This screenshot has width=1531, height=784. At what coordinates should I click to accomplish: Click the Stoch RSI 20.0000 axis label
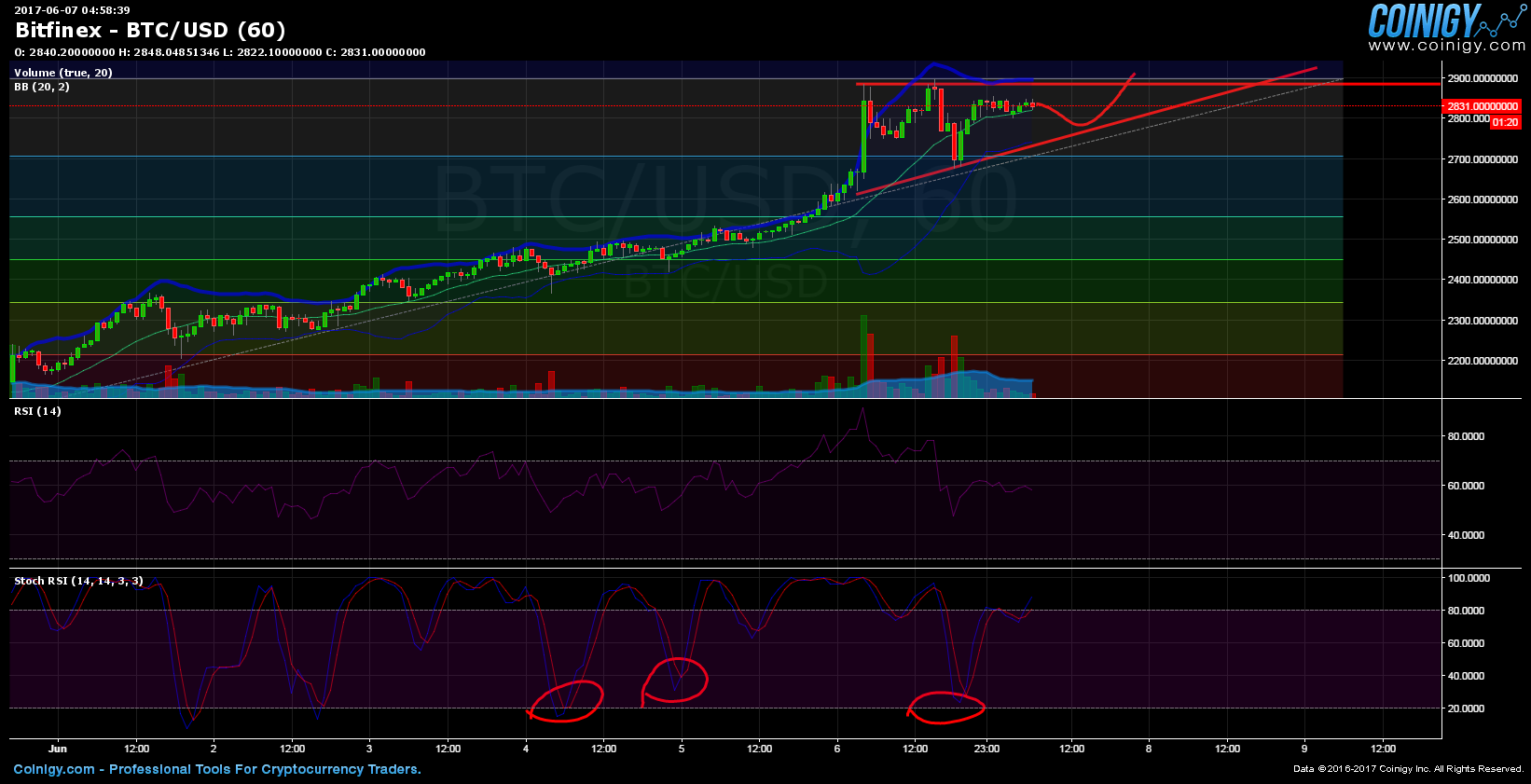pos(1466,708)
